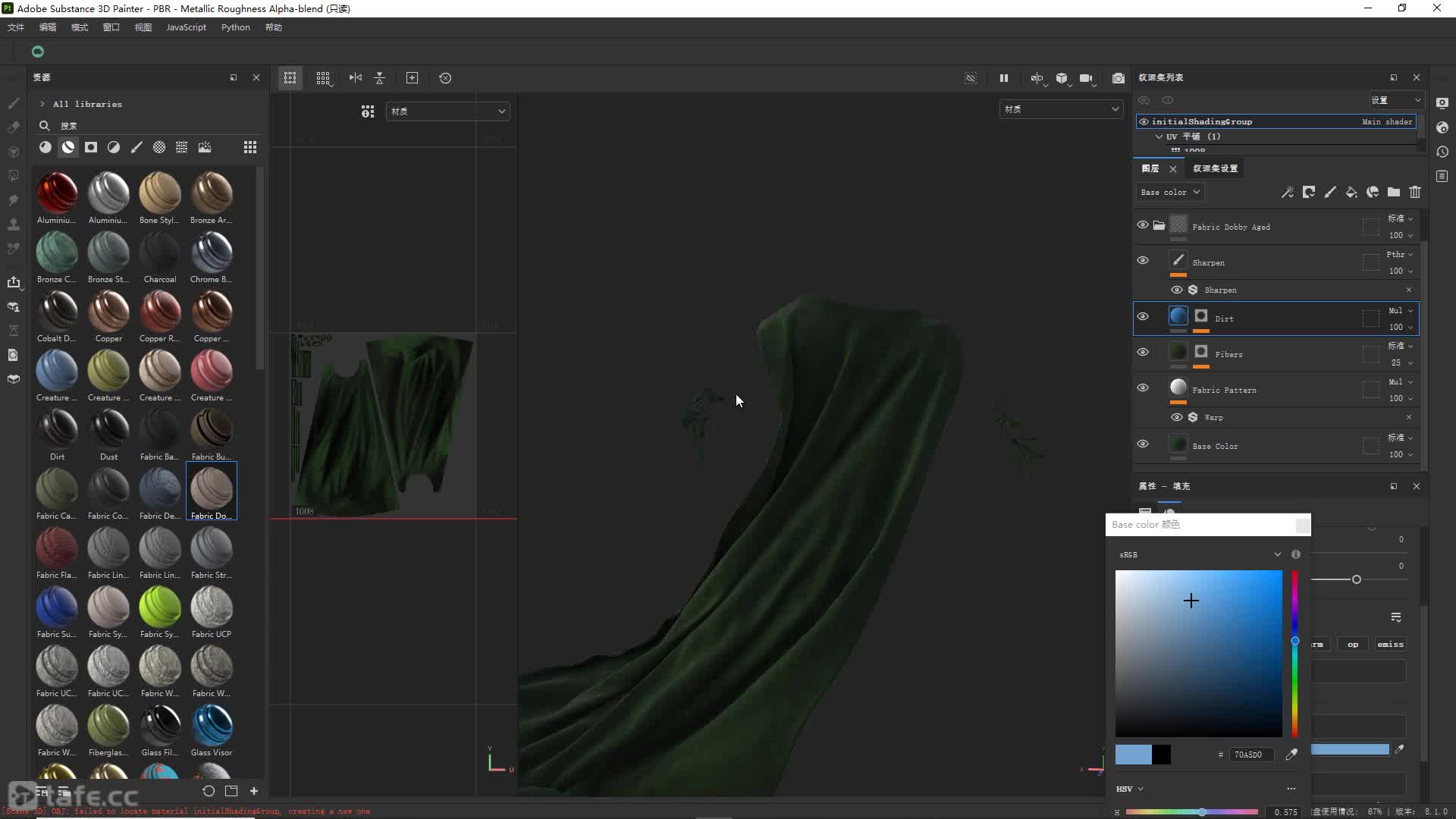Toggle single-tile UV grid view icon

click(290, 78)
